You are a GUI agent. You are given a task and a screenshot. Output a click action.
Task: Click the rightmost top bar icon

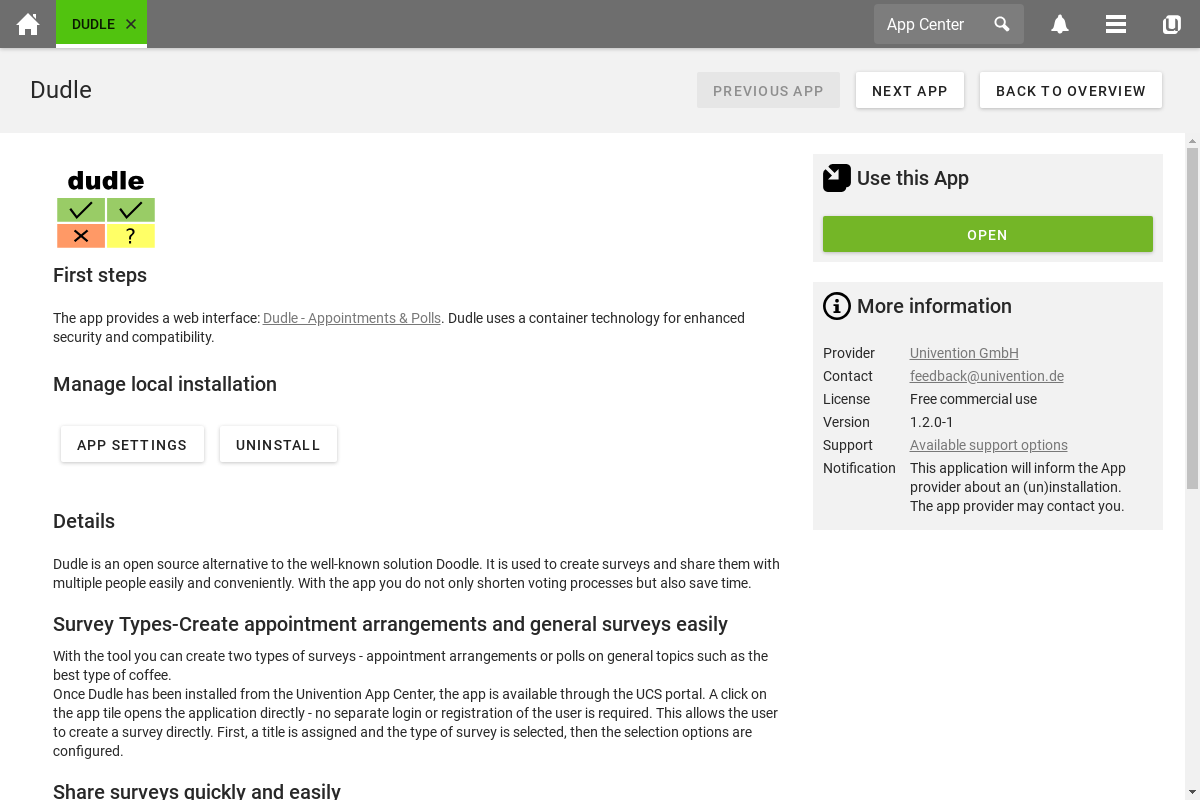coord(1172,24)
